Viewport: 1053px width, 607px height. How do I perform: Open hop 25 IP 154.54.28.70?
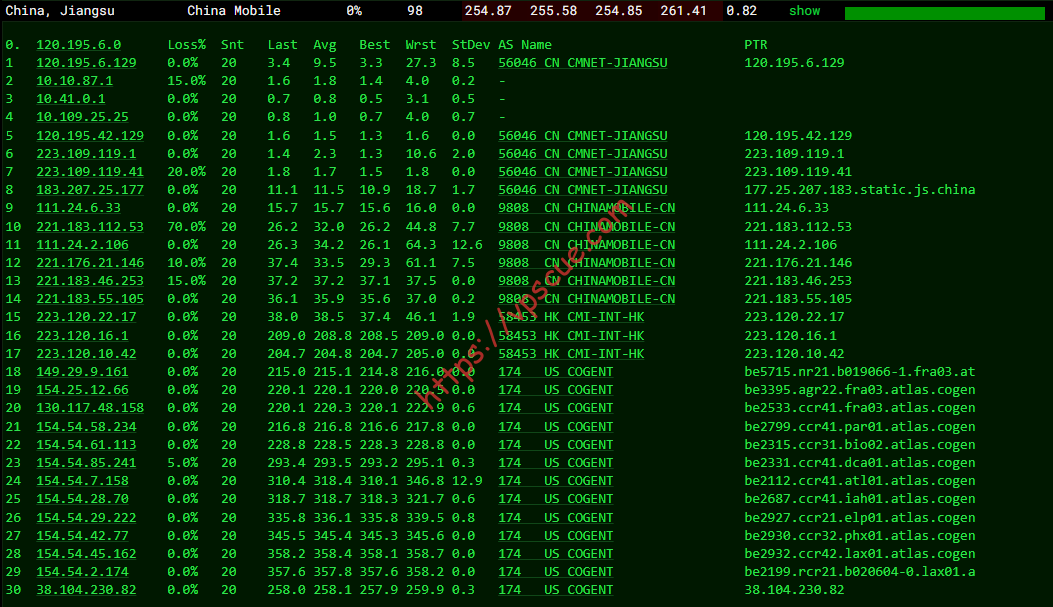click(82, 500)
